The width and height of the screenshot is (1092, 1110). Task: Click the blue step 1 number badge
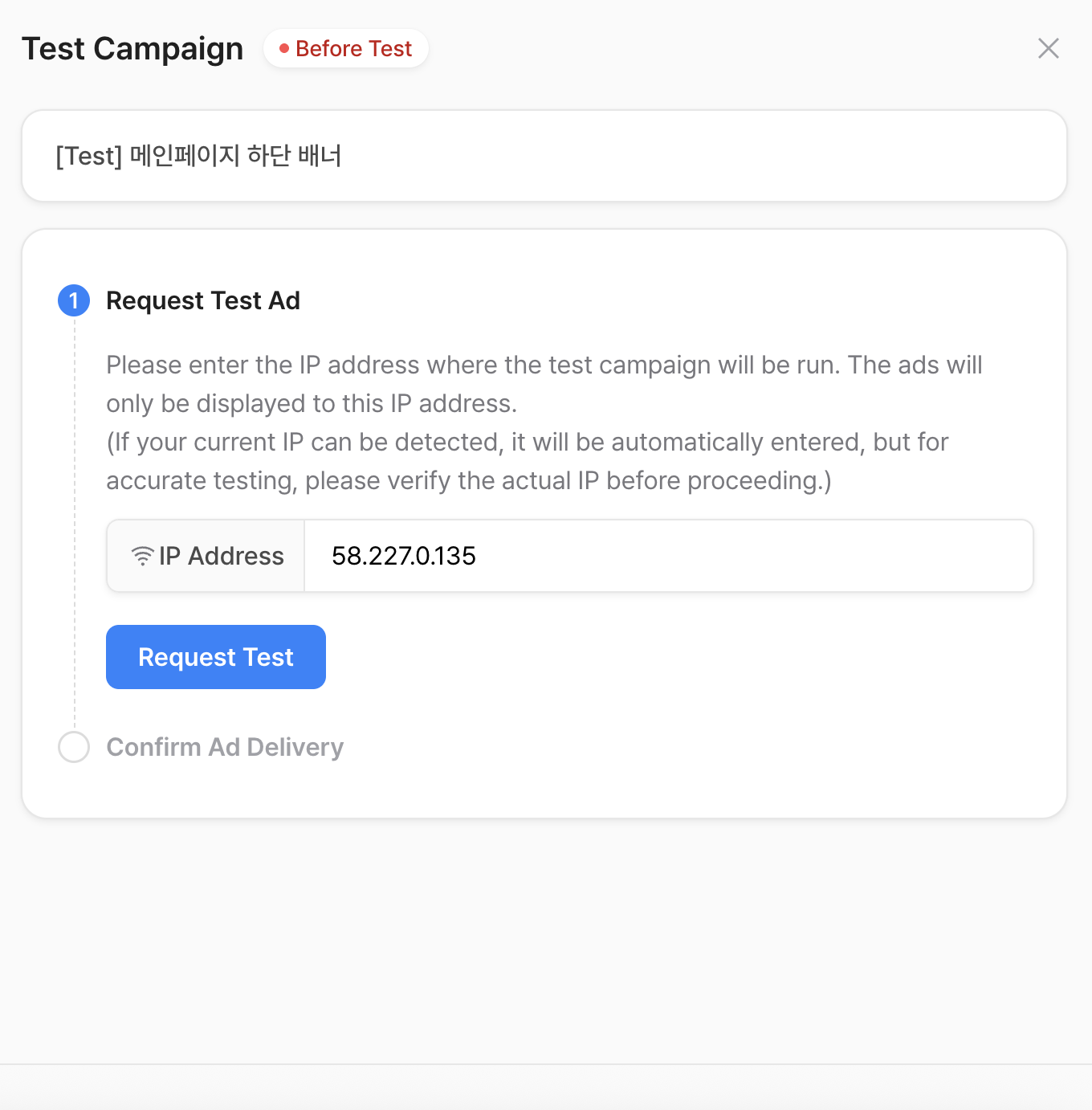pyautogui.click(x=74, y=300)
